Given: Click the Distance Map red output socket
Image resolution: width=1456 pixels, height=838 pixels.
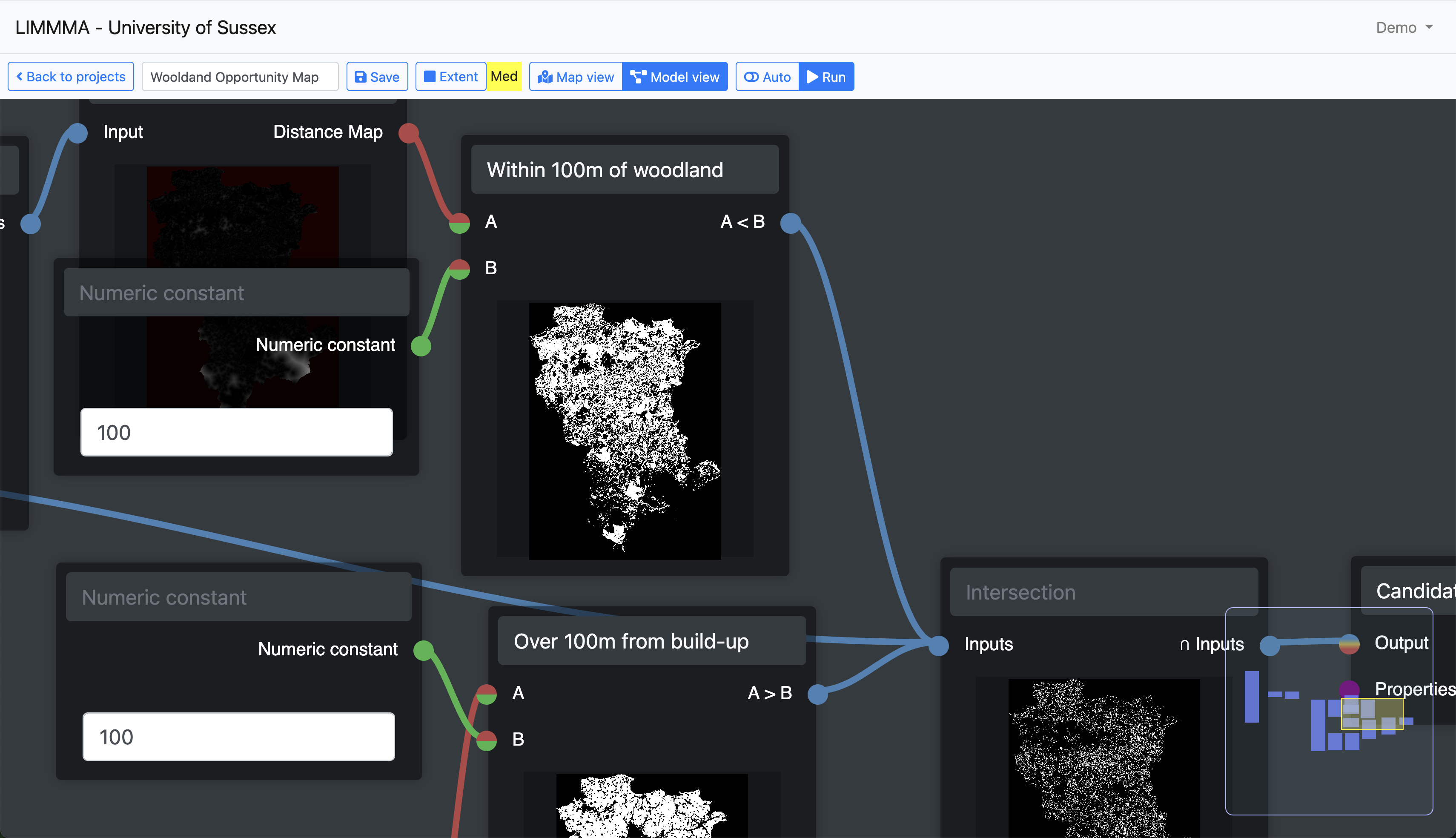Looking at the screenshot, I should click(408, 133).
